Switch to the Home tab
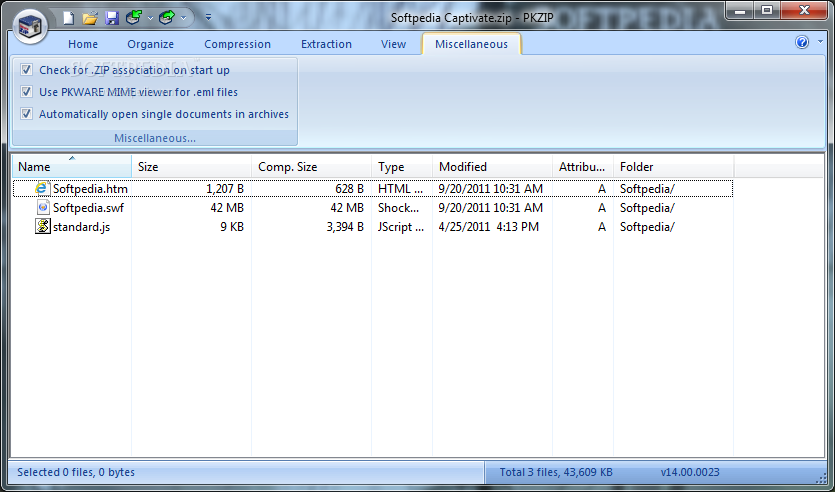Viewport: 835px width, 492px height. [83, 44]
